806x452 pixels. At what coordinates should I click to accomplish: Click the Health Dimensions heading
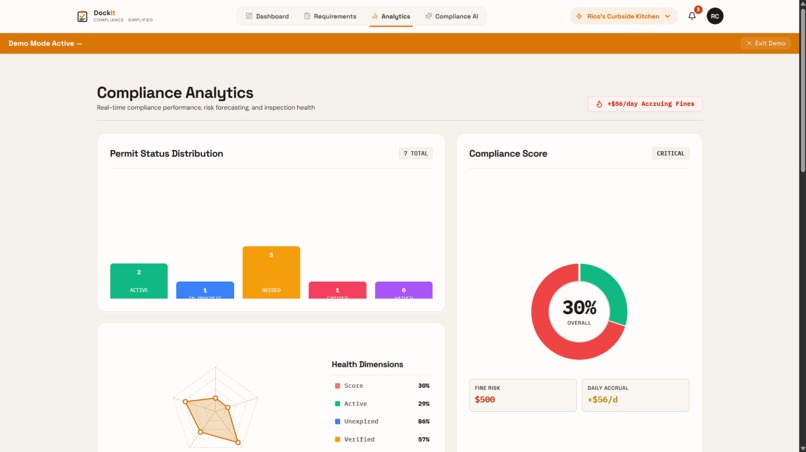click(x=367, y=364)
